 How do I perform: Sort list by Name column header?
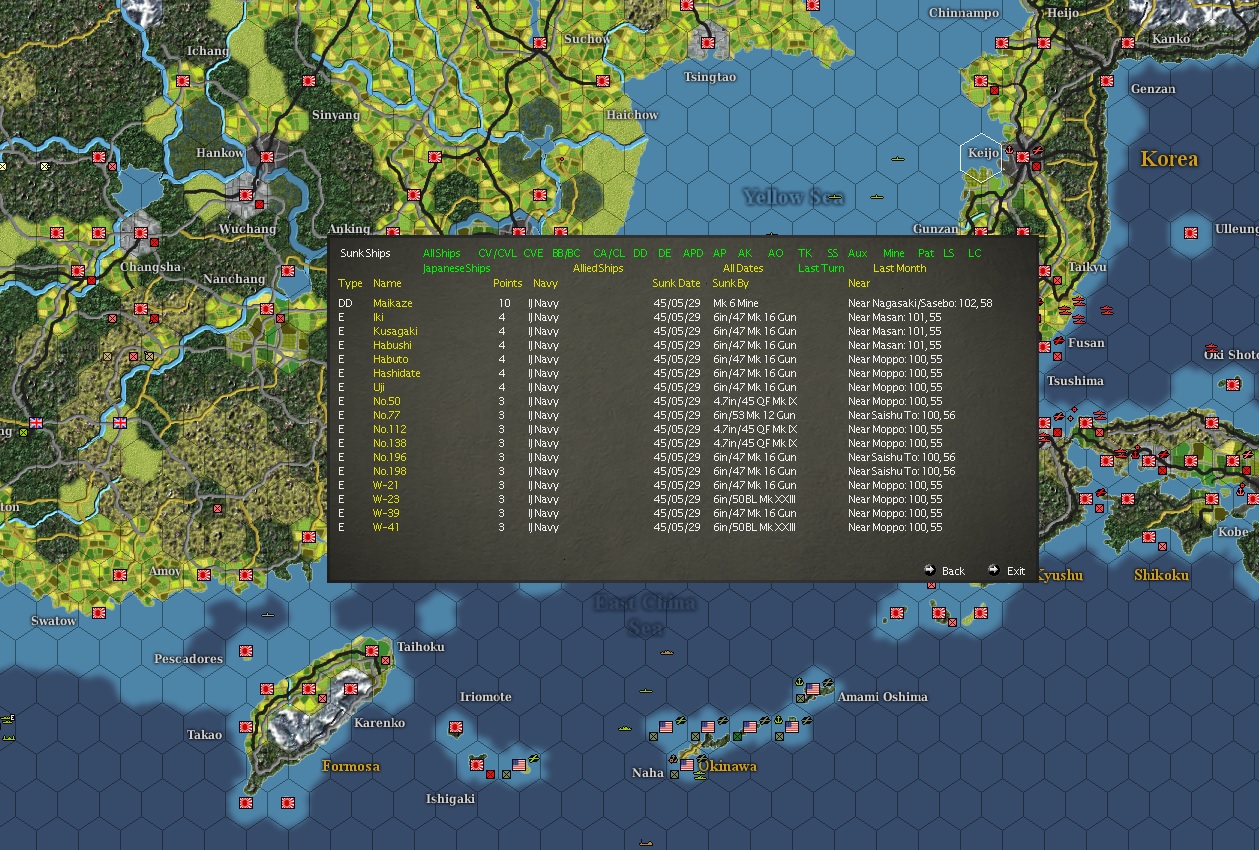[387, 284]
